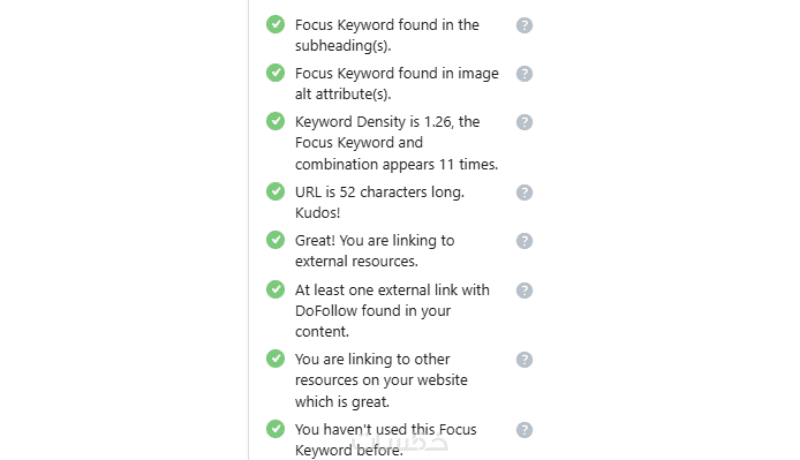Screen dimensions: 800x460
Task: Click green checkmark beside image alt attribute
Action: [275, 73]
